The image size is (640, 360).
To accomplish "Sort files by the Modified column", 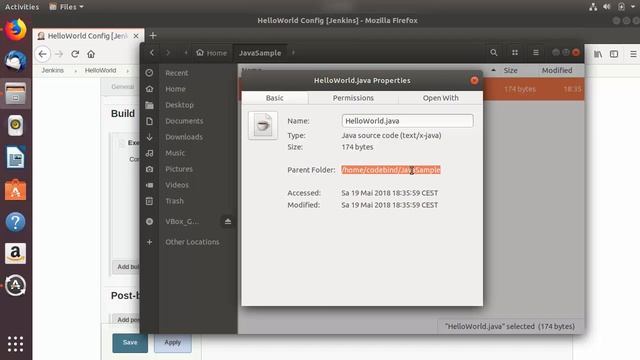I will 557,70.
